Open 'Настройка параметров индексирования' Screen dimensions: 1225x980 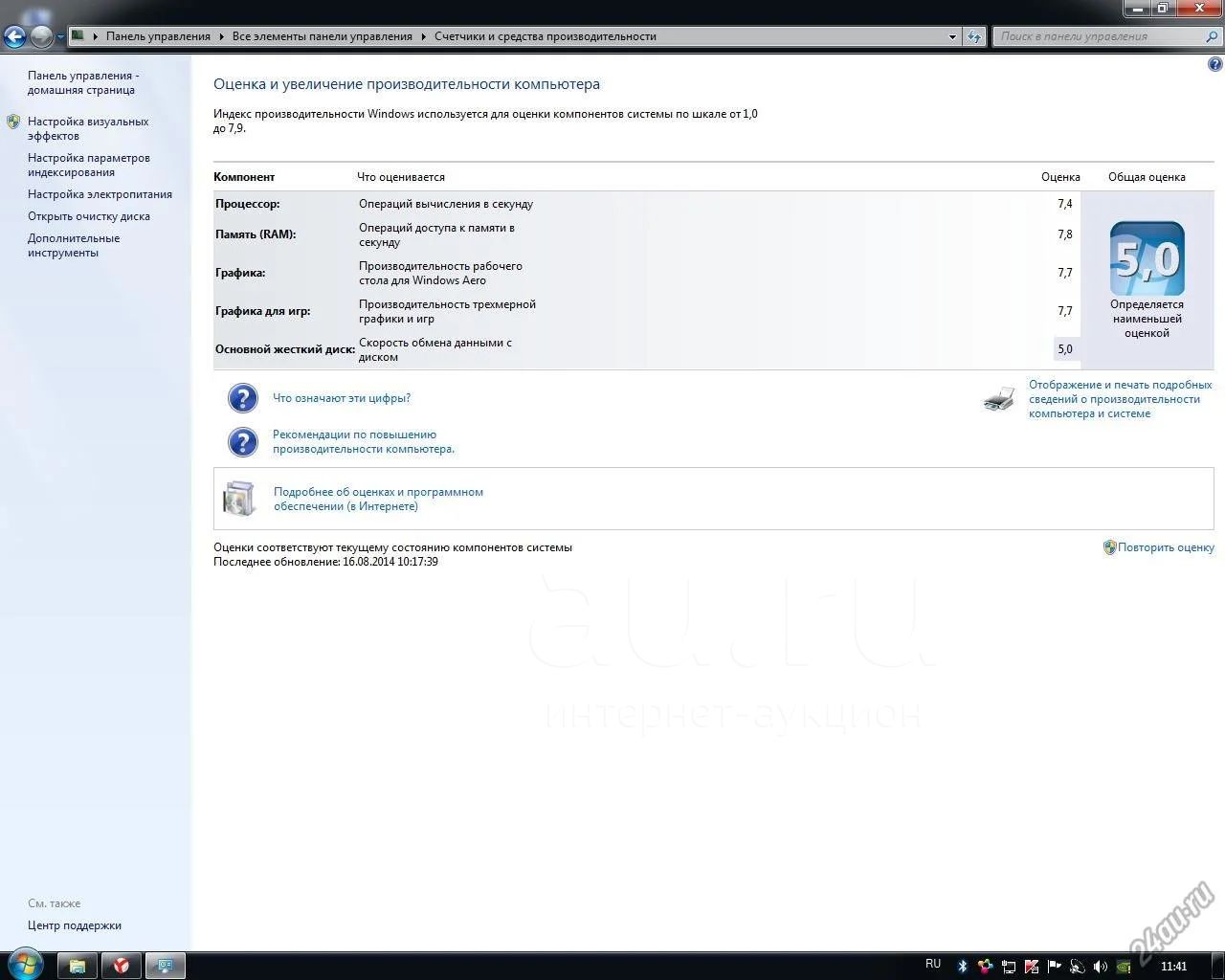click(89, 165)
